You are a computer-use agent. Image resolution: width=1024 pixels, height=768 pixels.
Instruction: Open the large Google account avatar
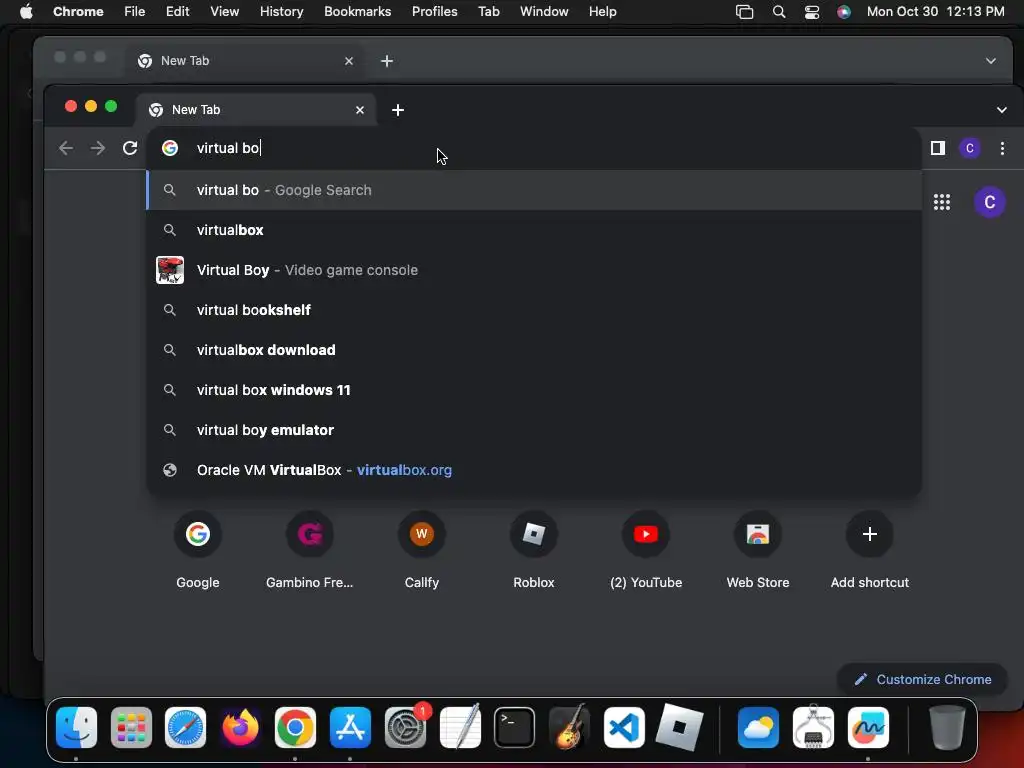click(989, 202)
